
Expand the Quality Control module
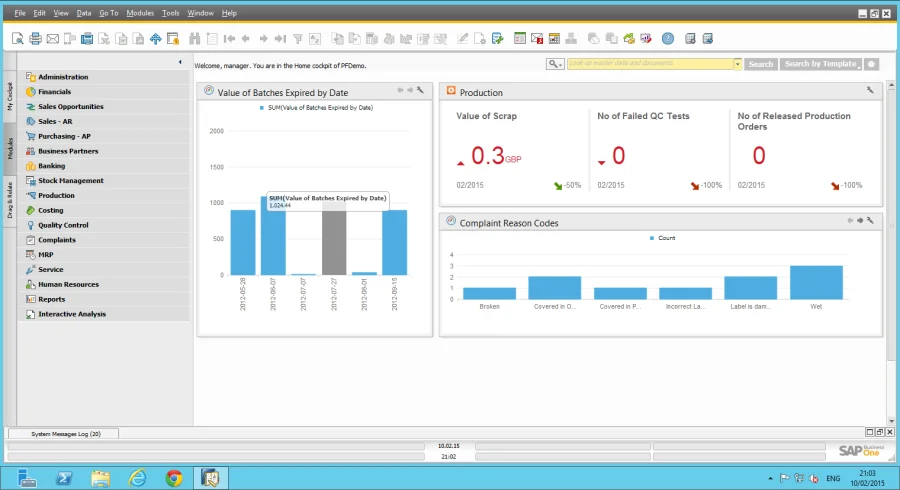point(104,225)
